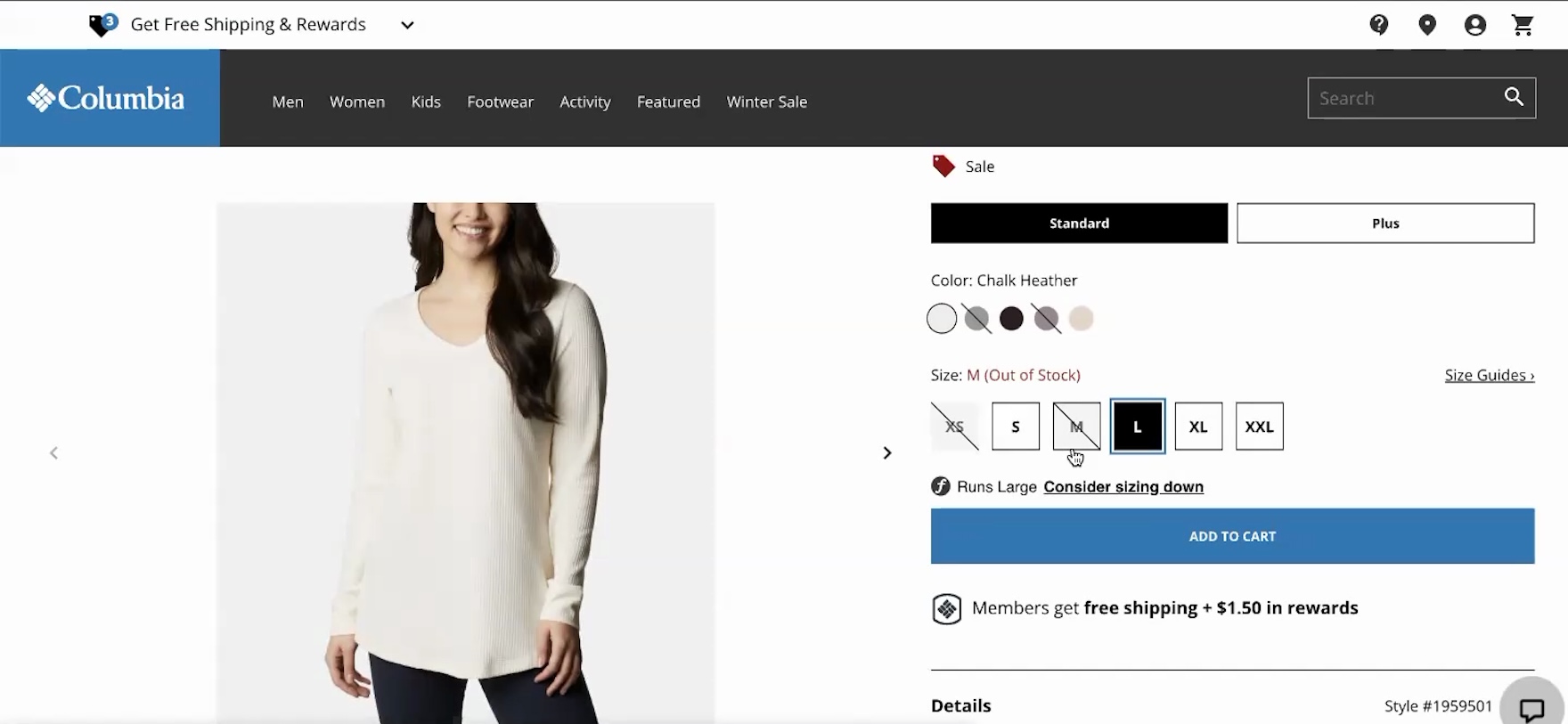
Task: Switch to the Plus size tab
Action: pyautogui.click(x=1384, y=224)
